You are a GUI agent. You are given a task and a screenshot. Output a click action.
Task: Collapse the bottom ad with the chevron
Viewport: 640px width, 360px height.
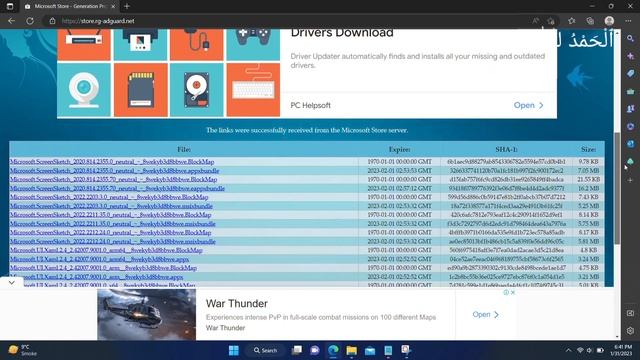11,282
